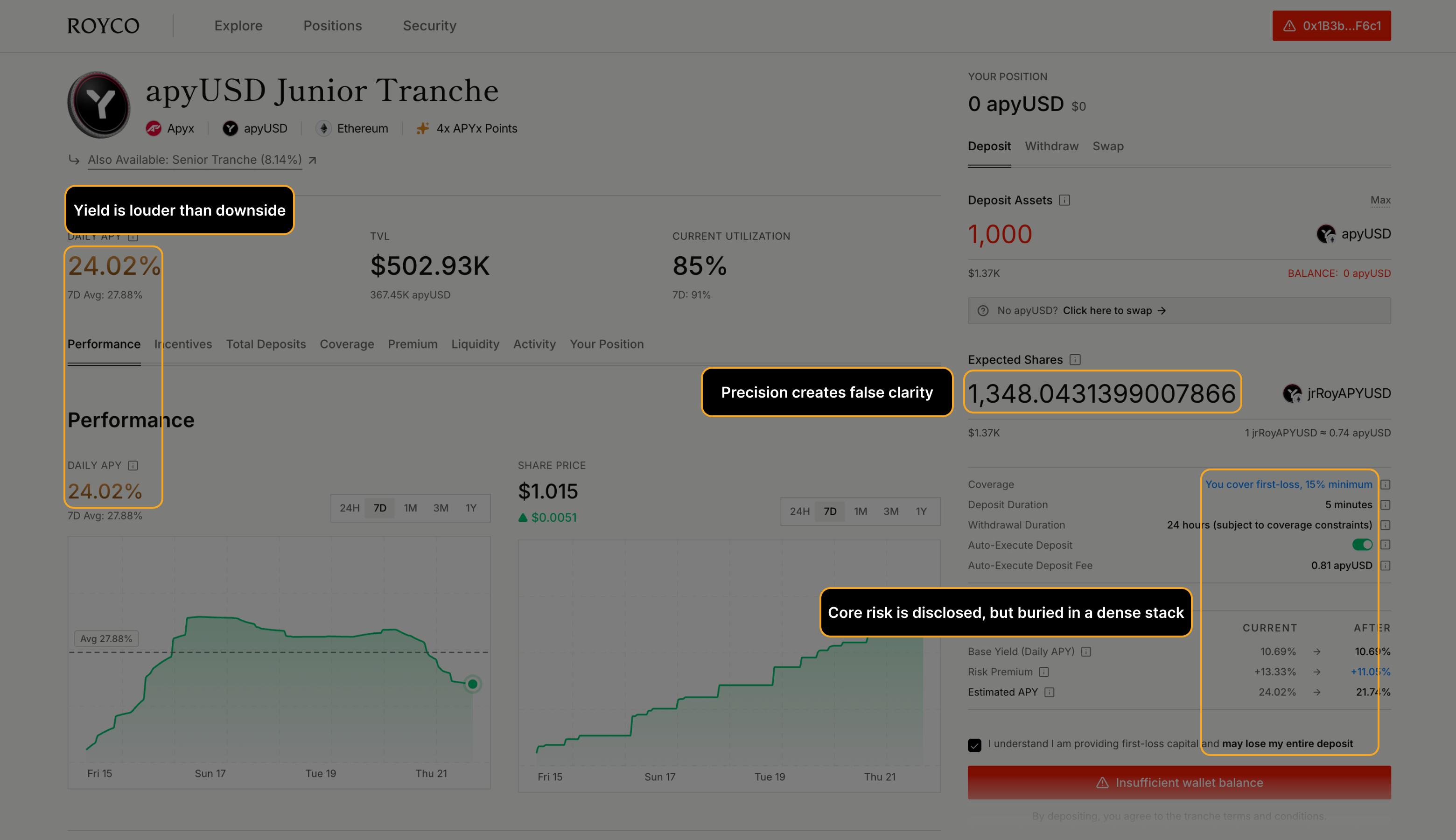
Task: Select 7D range on the Daily APY chart
Action: pos(379,508)
